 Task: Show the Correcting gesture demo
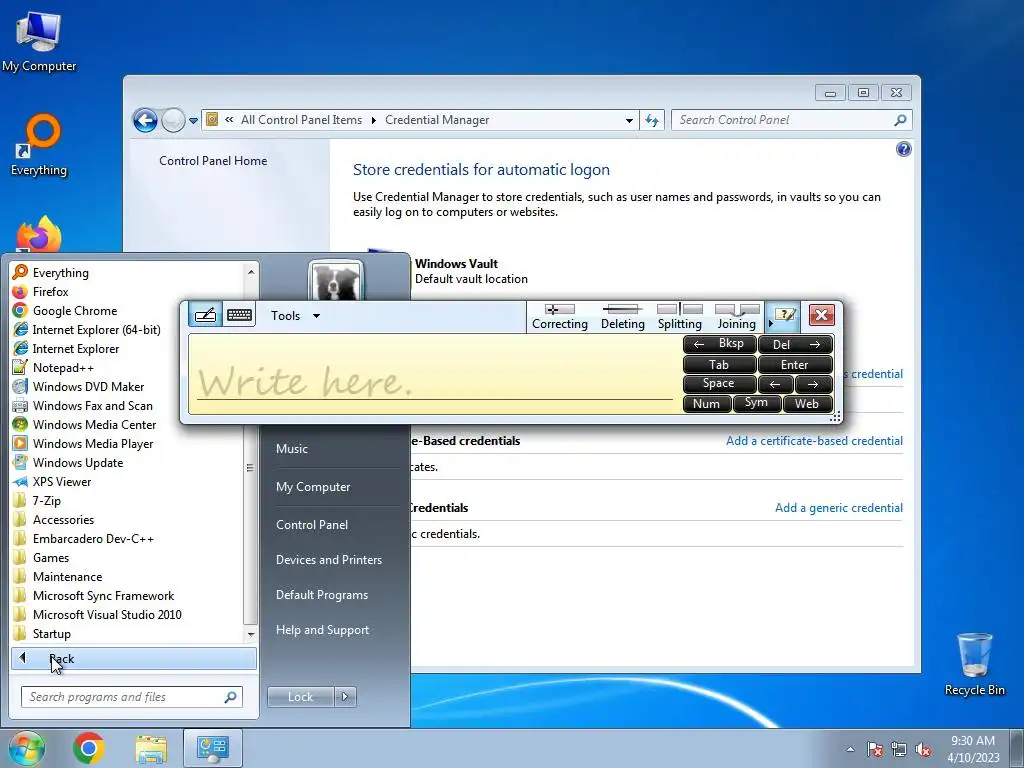tap(560, 317)
